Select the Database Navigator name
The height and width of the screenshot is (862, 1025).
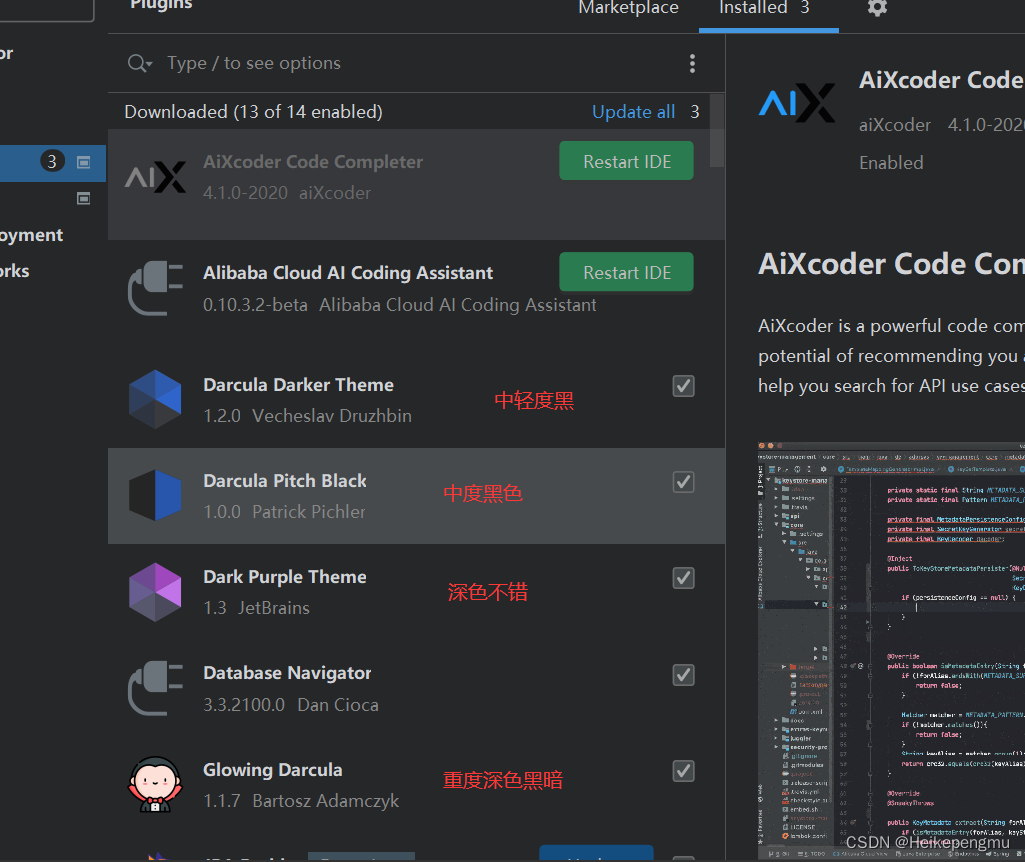(x=287, y=672)
